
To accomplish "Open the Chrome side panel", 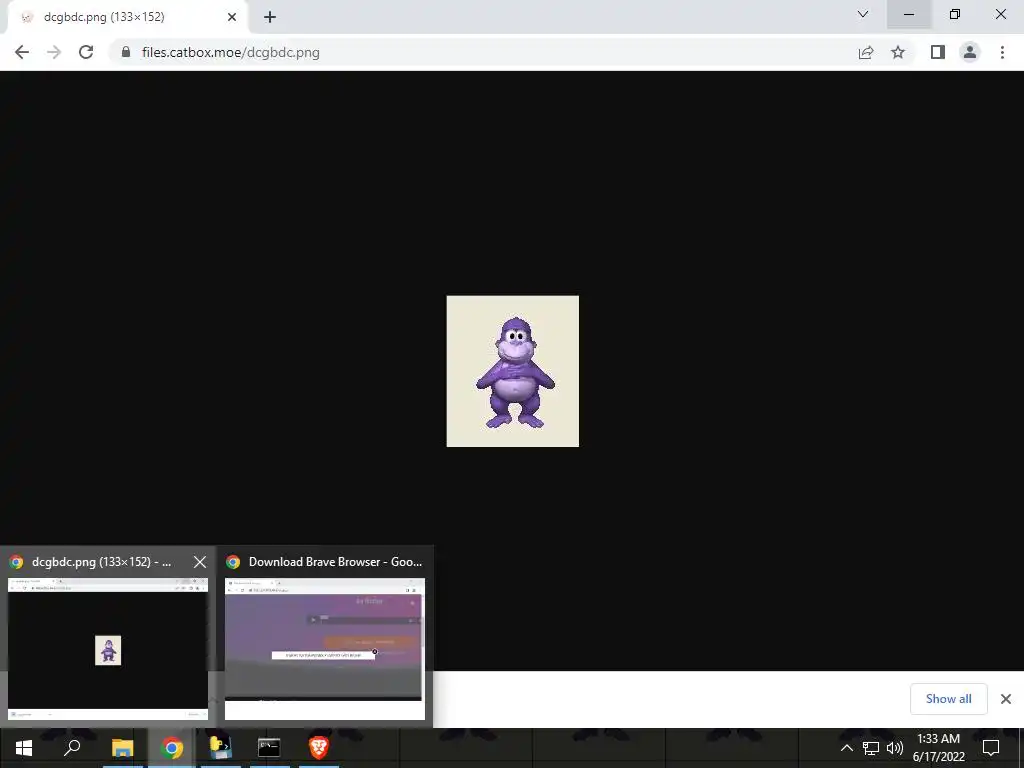I will pyautogui.click(x=938, y=52).
